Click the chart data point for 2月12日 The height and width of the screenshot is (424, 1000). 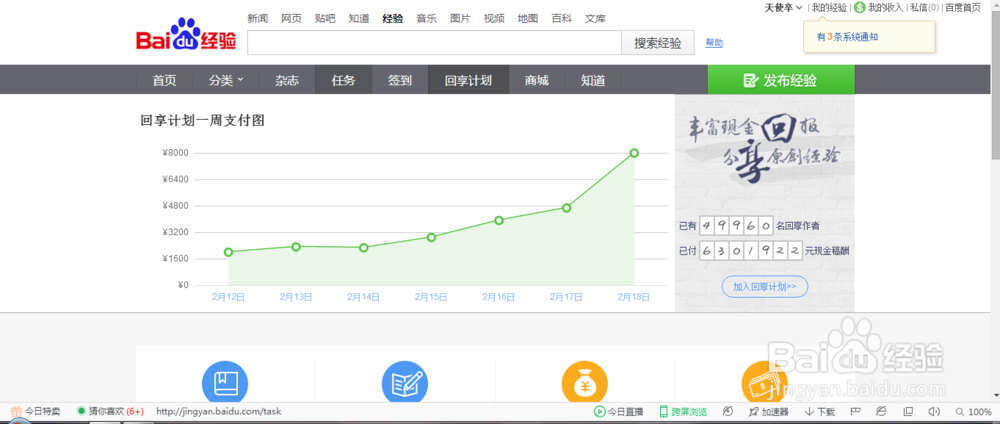(x=228, y=252)
